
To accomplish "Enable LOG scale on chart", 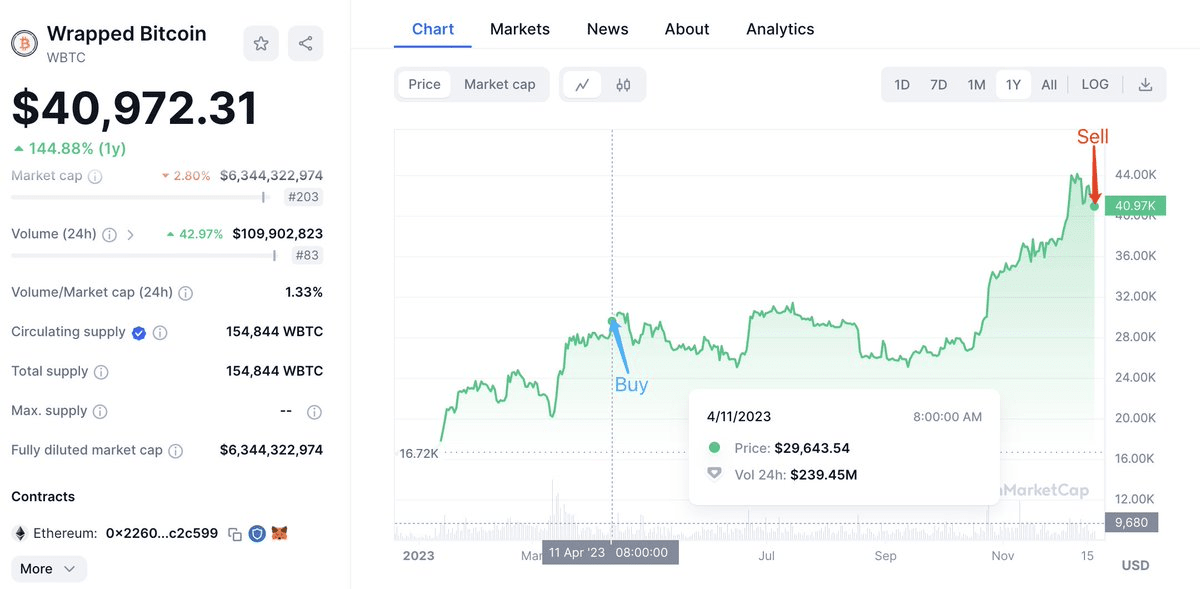I will [x=1095, y=85].
